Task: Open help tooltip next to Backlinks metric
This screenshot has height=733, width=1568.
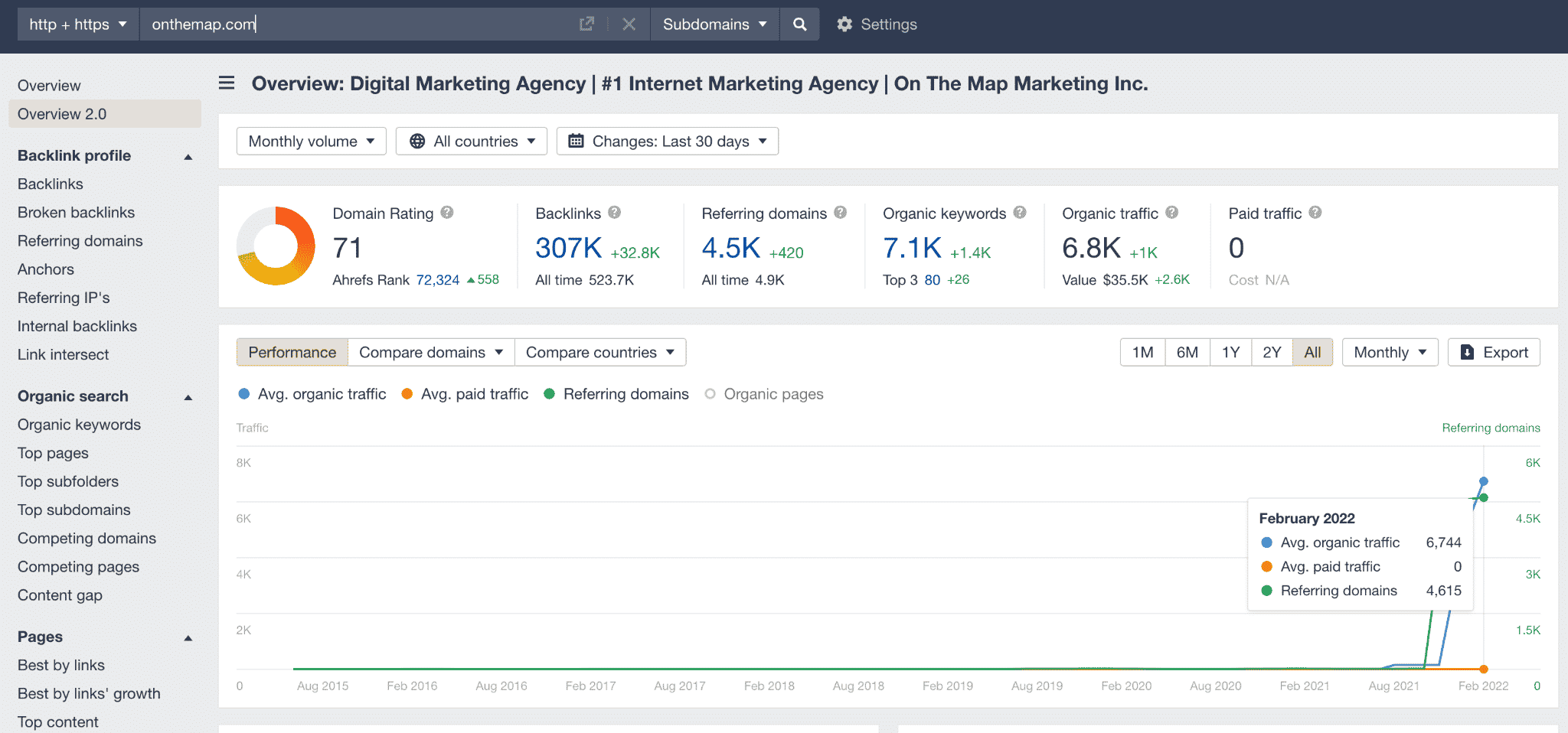Action: (x=614, y=212)
